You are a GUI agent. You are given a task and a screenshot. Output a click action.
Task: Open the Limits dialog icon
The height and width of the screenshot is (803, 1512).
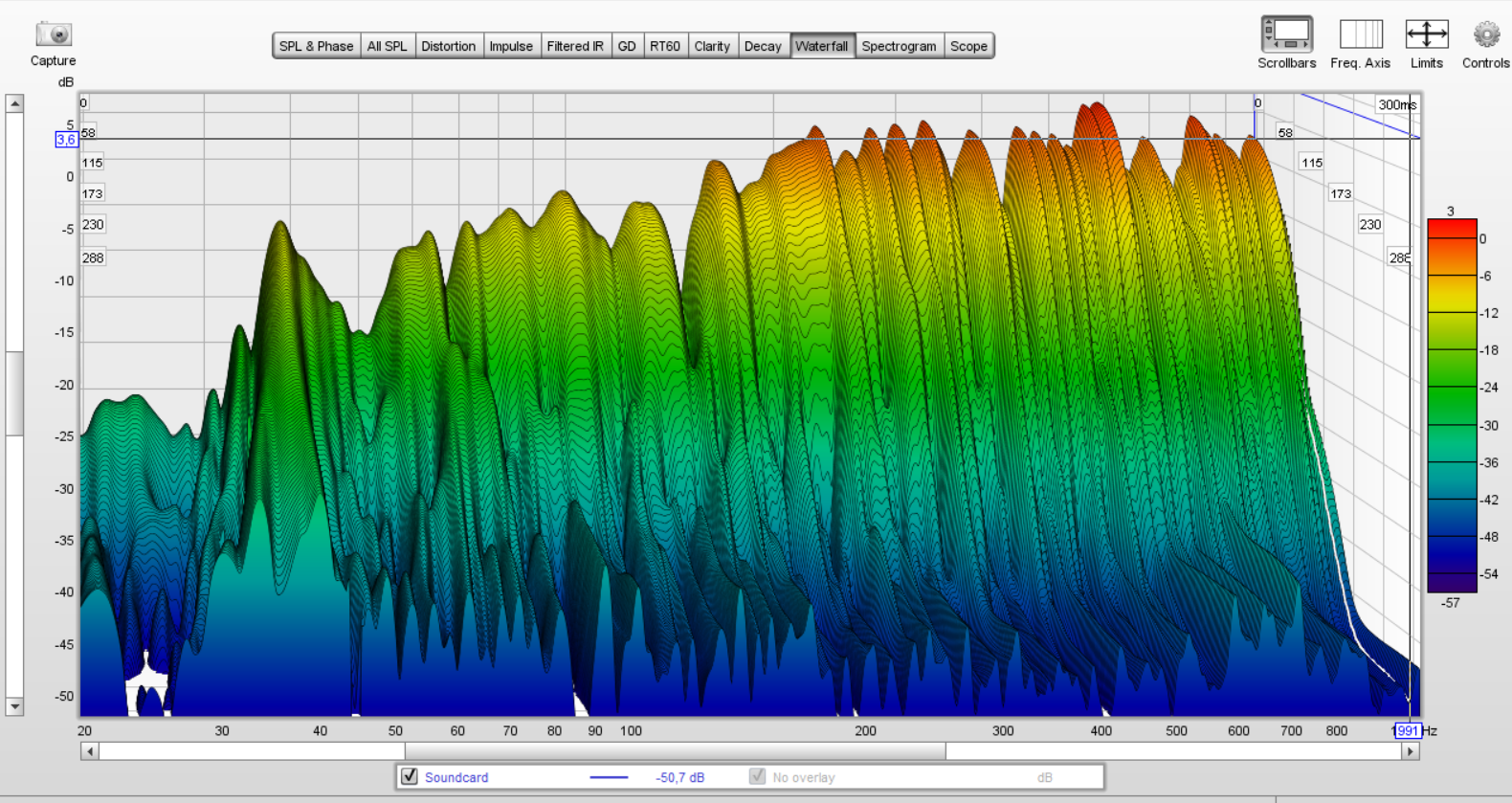point(1426,35)
